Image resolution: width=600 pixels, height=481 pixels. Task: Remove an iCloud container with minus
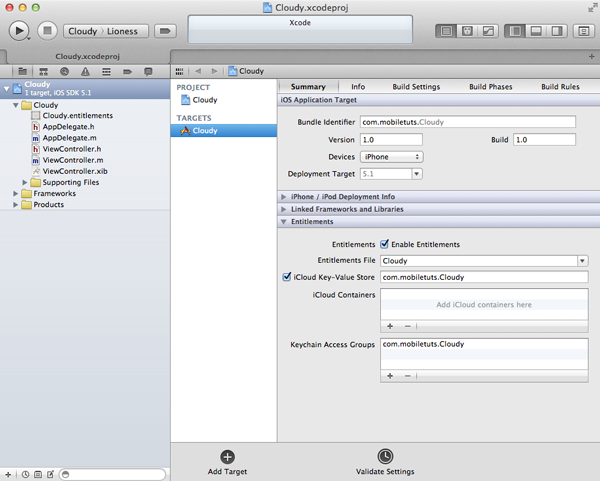pyautogui.click(x=408, y=326)
